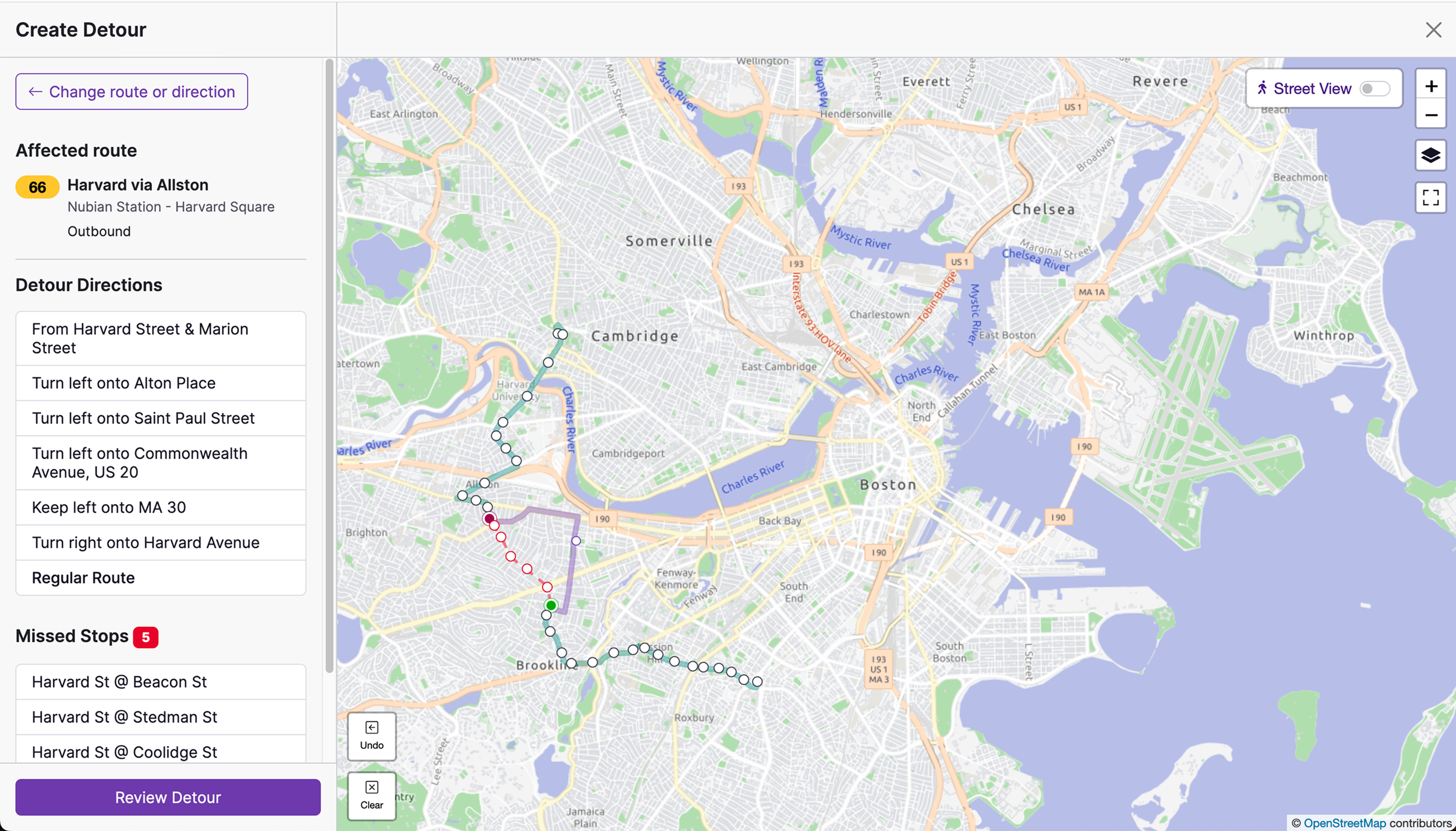Toggle the Street View switch
The height and width of the screenshot is (831, 1456).
[1374, 89]
